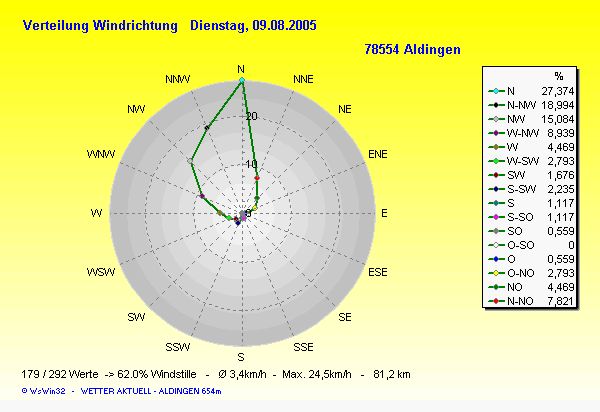This screenshot has height=412, width=600.
Task: Click the ENE compass label
Action: [x=378, y=155]
